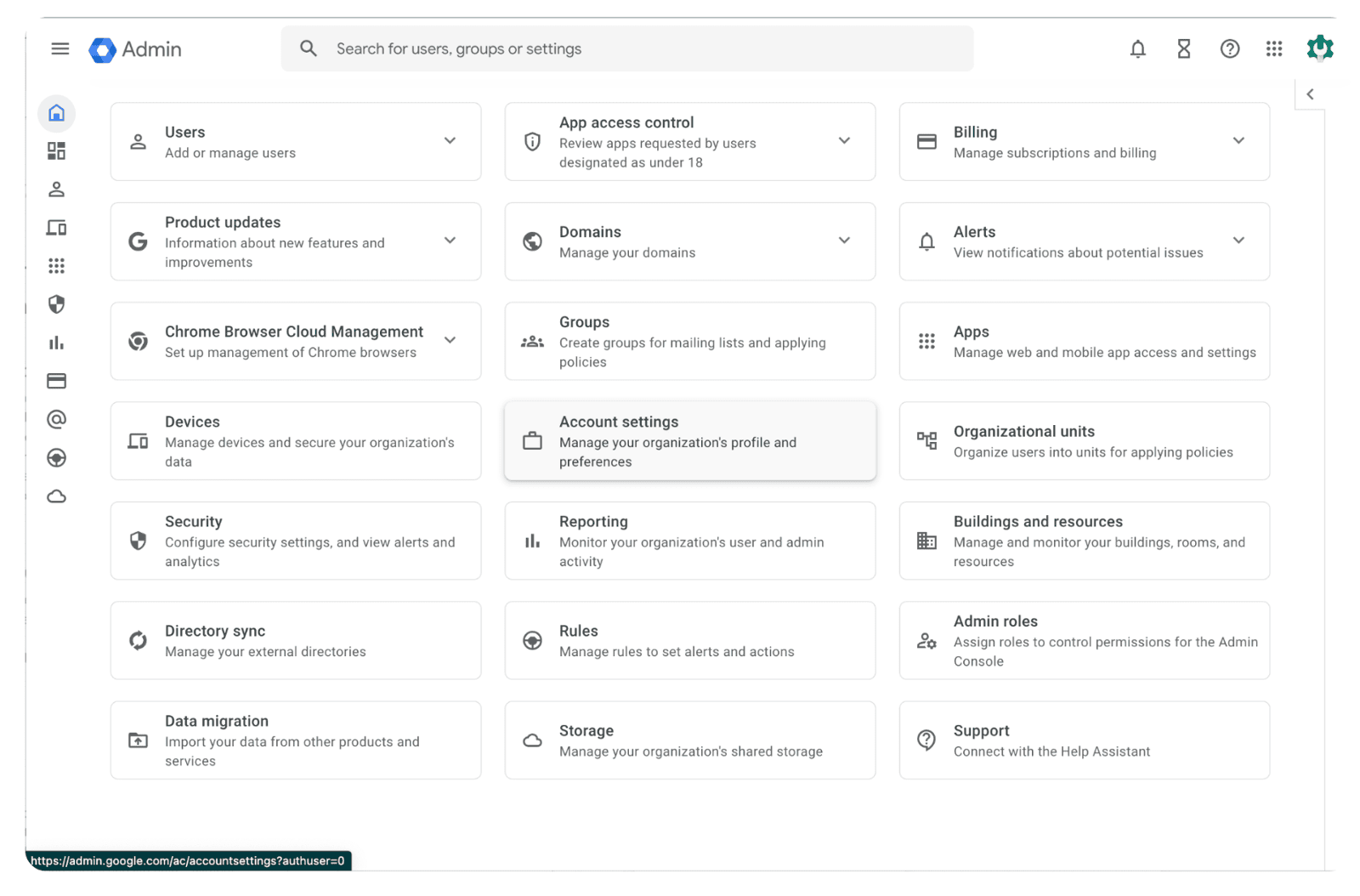
Task: Open the help question mark icon
Action: point(1229,49)
